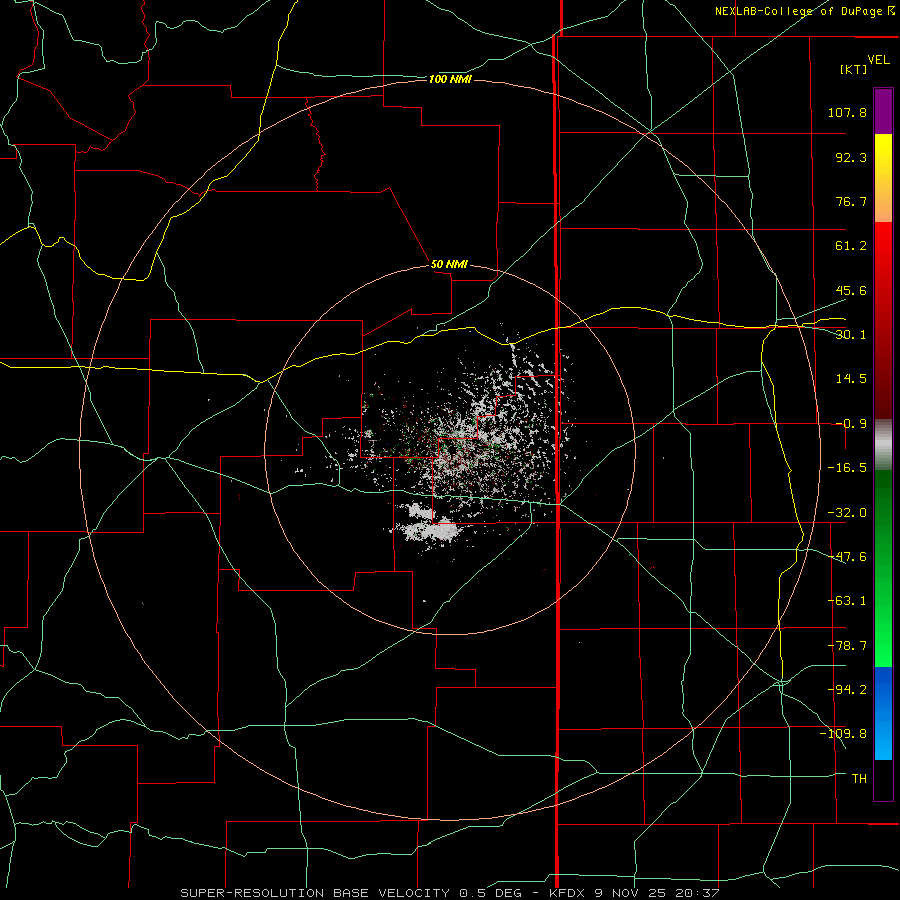This screenshot has width=900, height=900.
Task: Select the -63.1 velocity scale value
Action: tap(847, 601)
